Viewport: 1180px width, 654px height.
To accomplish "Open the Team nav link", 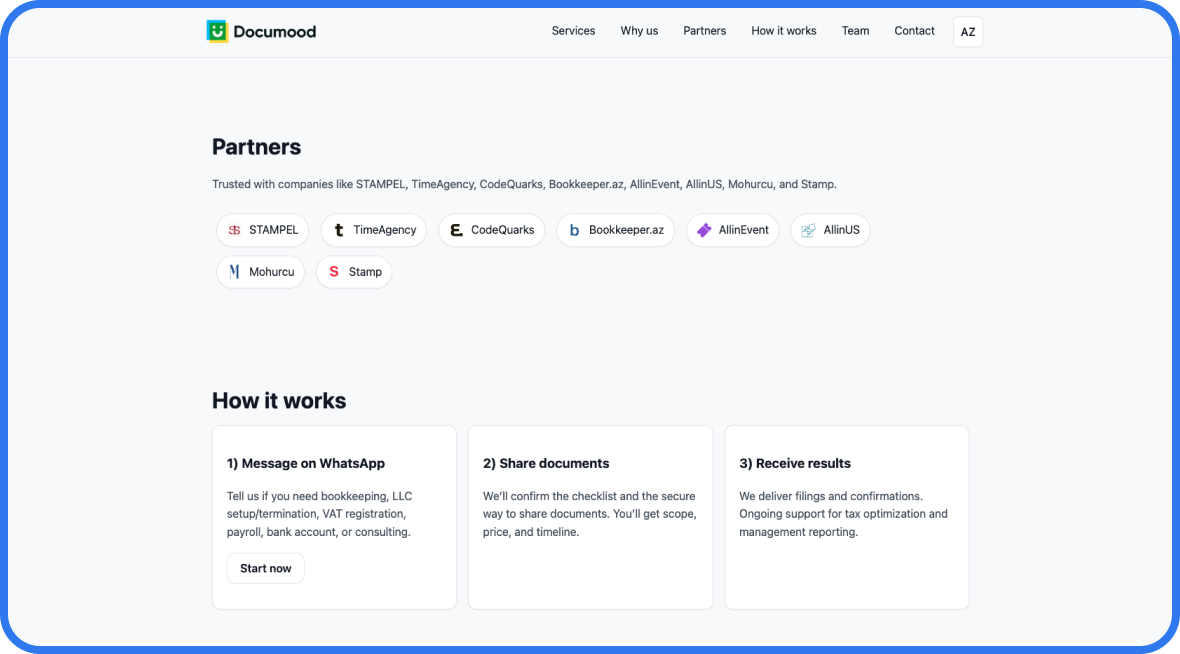I will (x=855, y=31).
